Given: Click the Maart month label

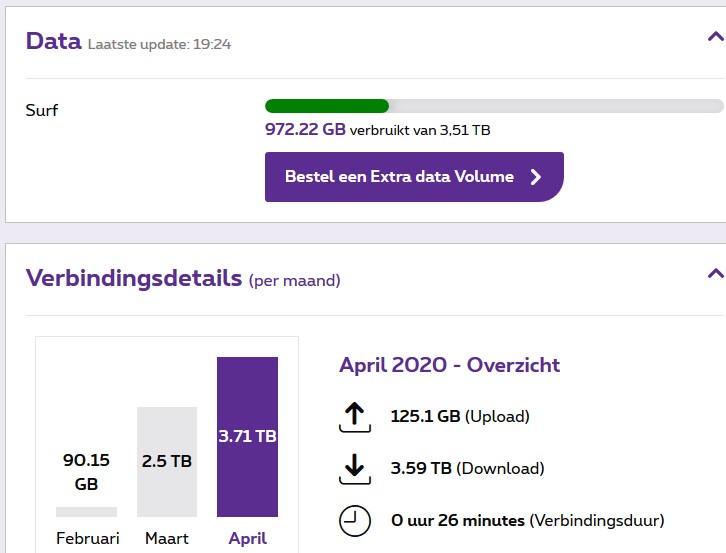Looking at the screenshot, I should point(167,538).
